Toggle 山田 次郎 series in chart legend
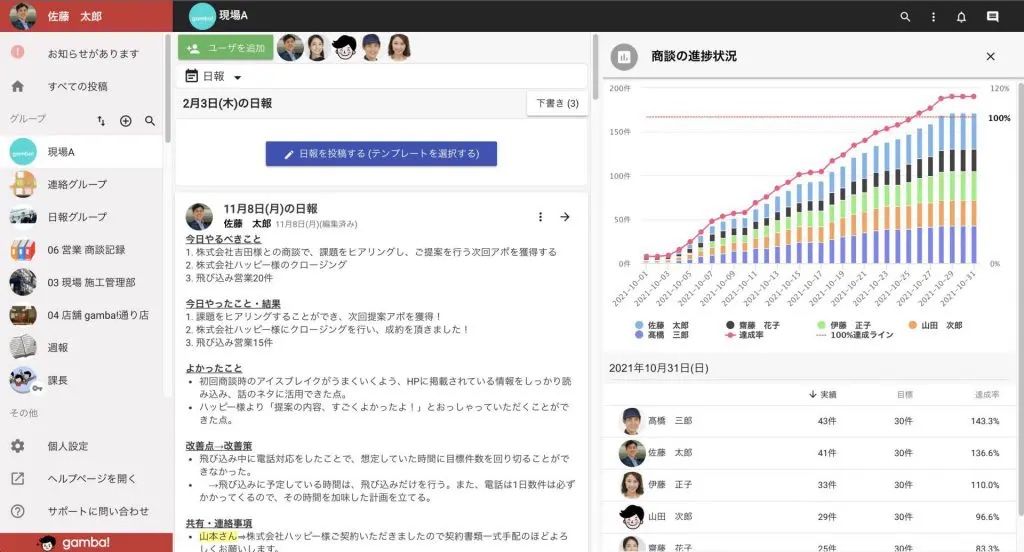Viewport: 1024px width, 552px height. tap(935, 325)
